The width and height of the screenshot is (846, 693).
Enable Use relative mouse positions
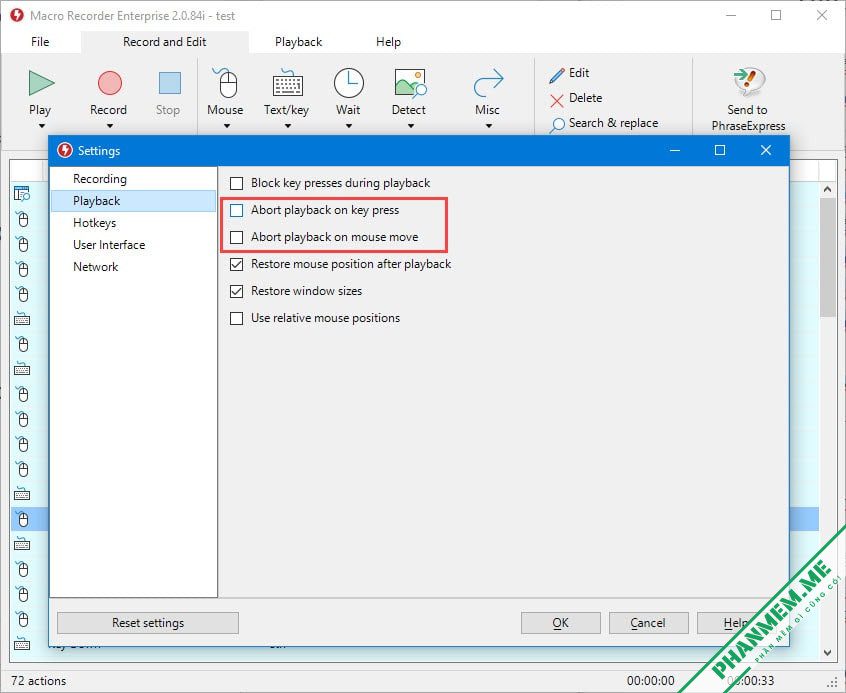point(236,318)
